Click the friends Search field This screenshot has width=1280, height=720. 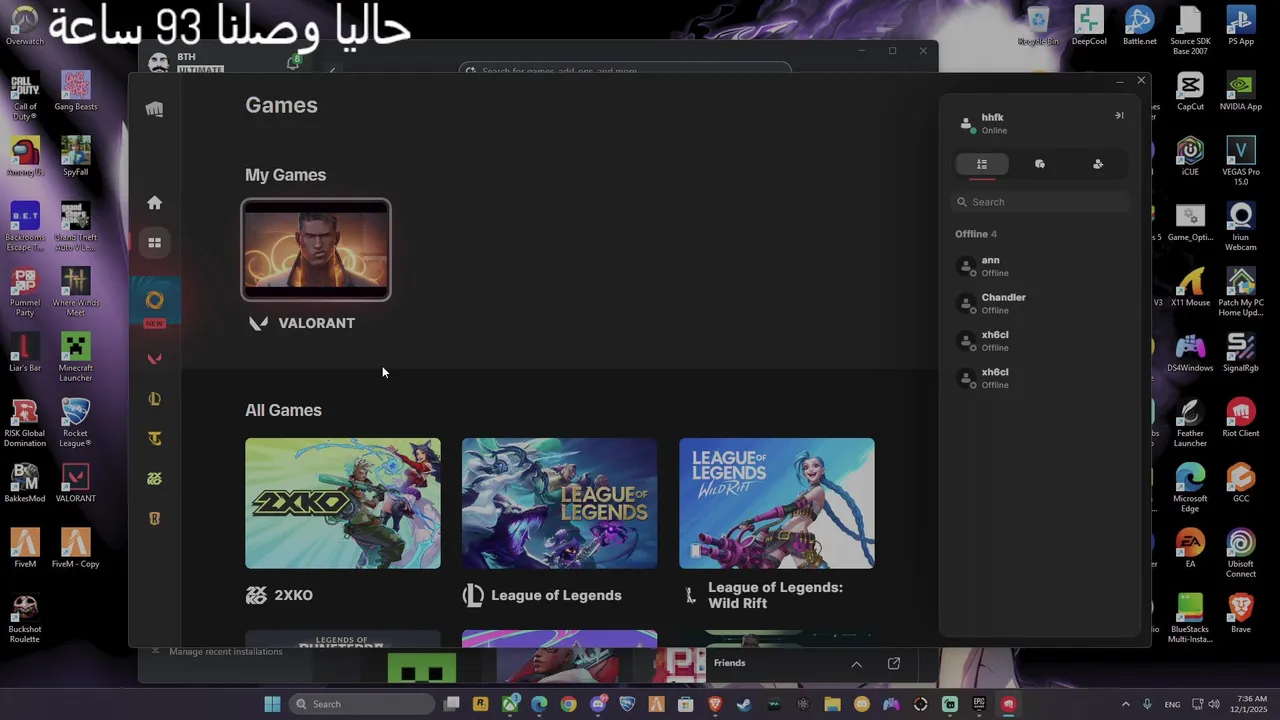[1040, 202]
